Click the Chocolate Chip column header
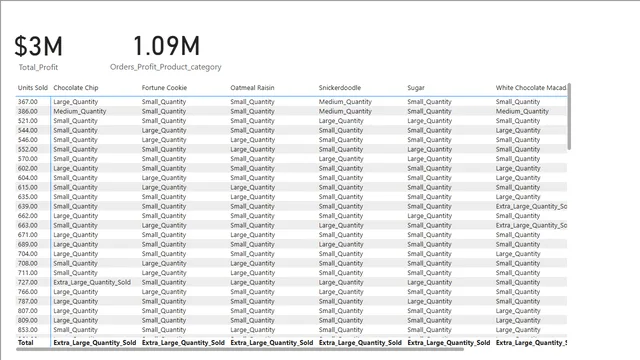 [76, 88]
